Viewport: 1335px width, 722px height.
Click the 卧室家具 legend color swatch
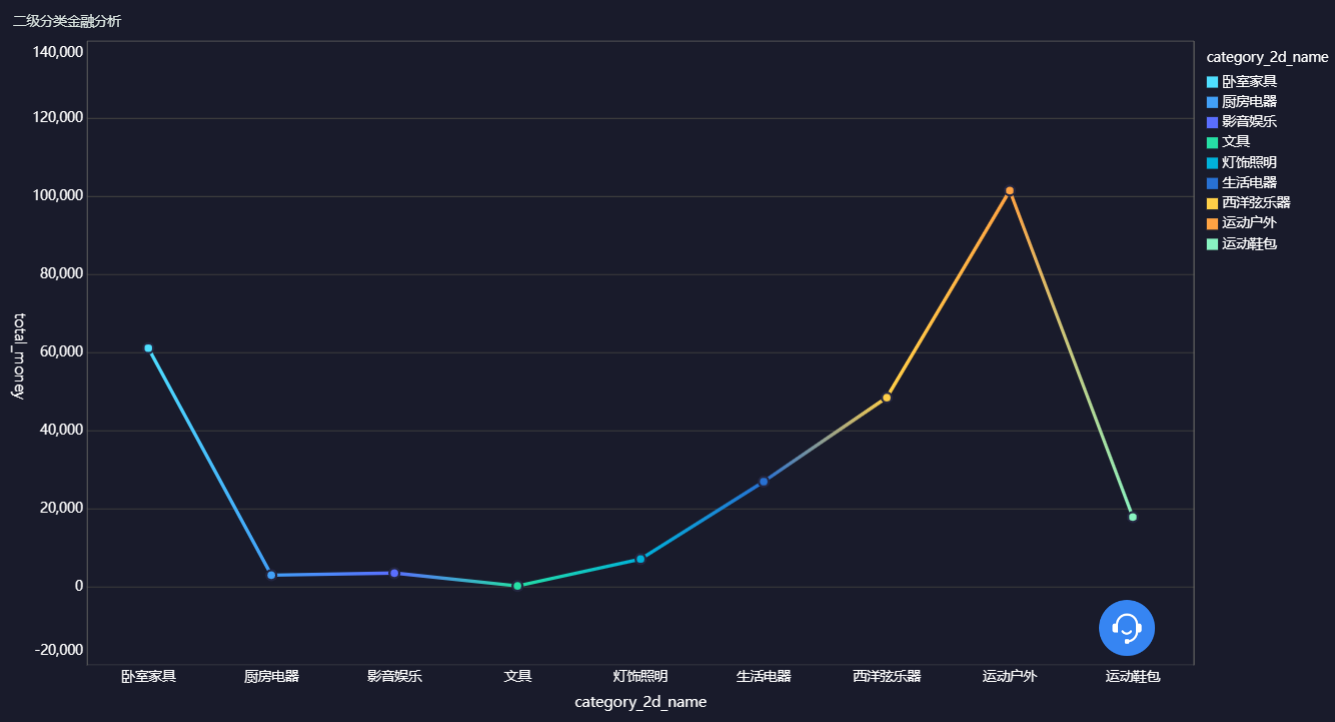click(x=1213, y=82)
